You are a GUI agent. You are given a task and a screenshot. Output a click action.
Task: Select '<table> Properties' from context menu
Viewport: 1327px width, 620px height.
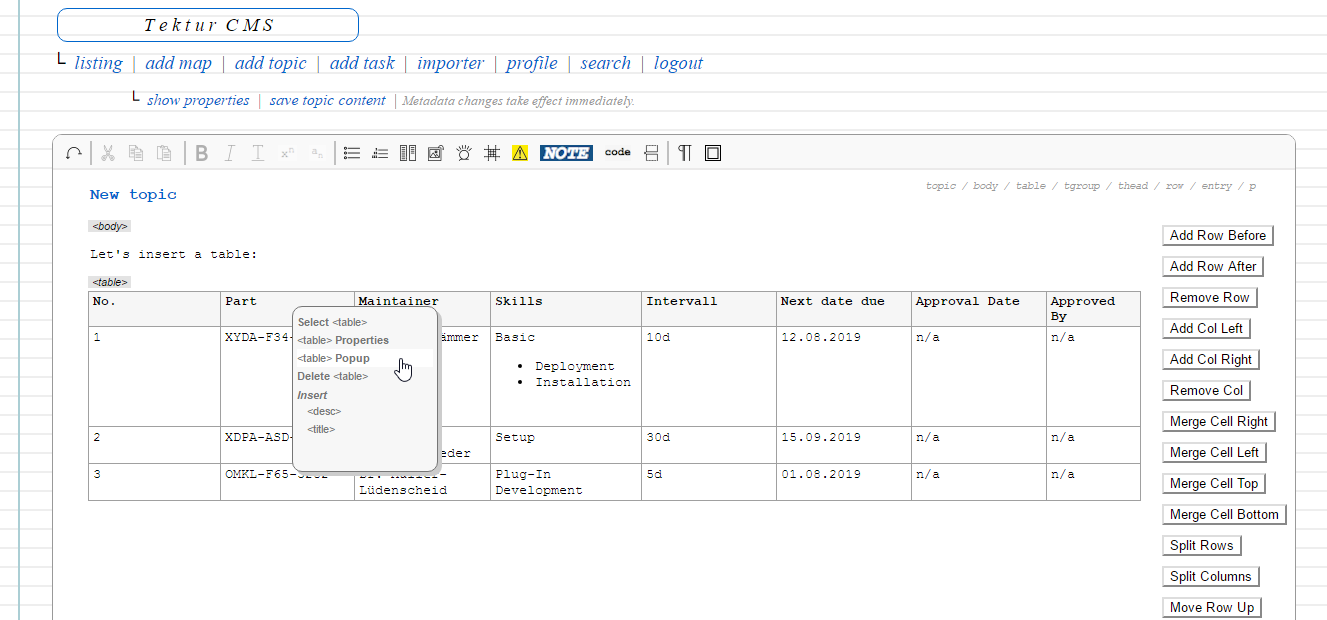click(343, 340)
